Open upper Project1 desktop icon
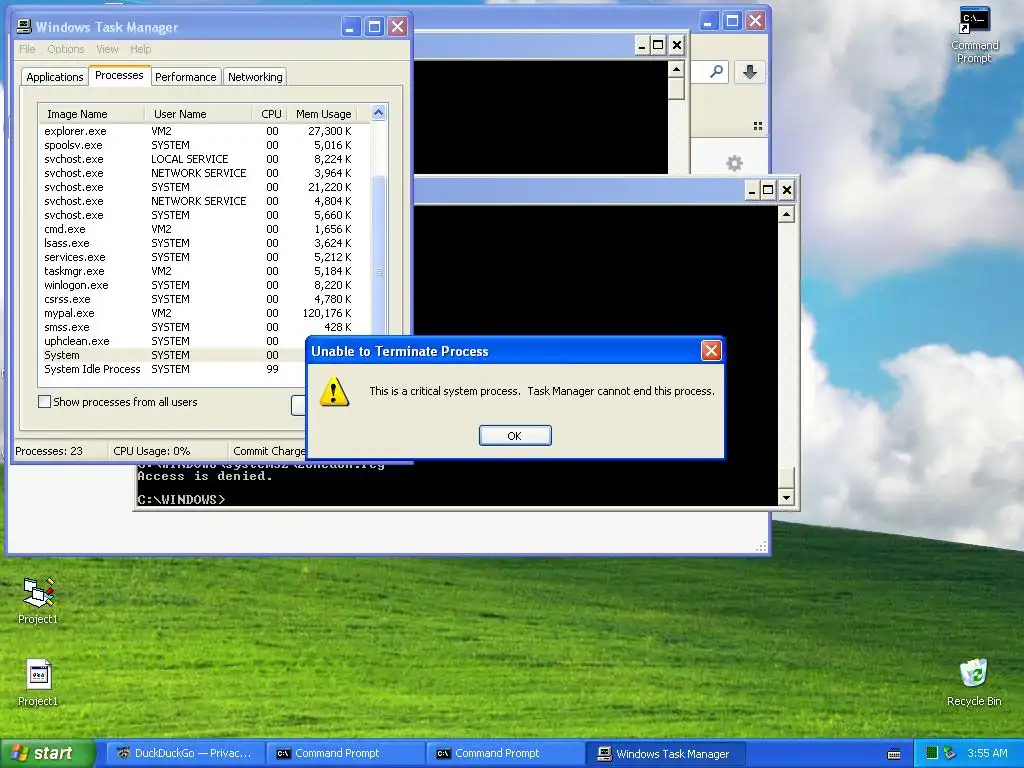The image size is (1024, 768). [x=38, y=601]
